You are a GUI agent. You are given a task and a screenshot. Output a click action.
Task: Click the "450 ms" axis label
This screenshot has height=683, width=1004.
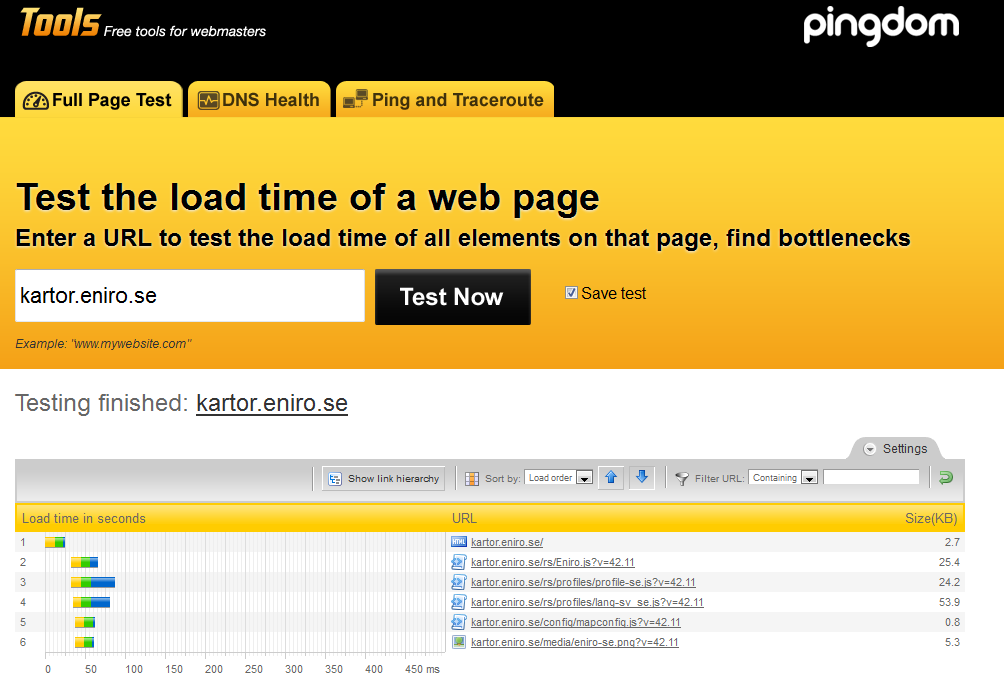point(423,669)
